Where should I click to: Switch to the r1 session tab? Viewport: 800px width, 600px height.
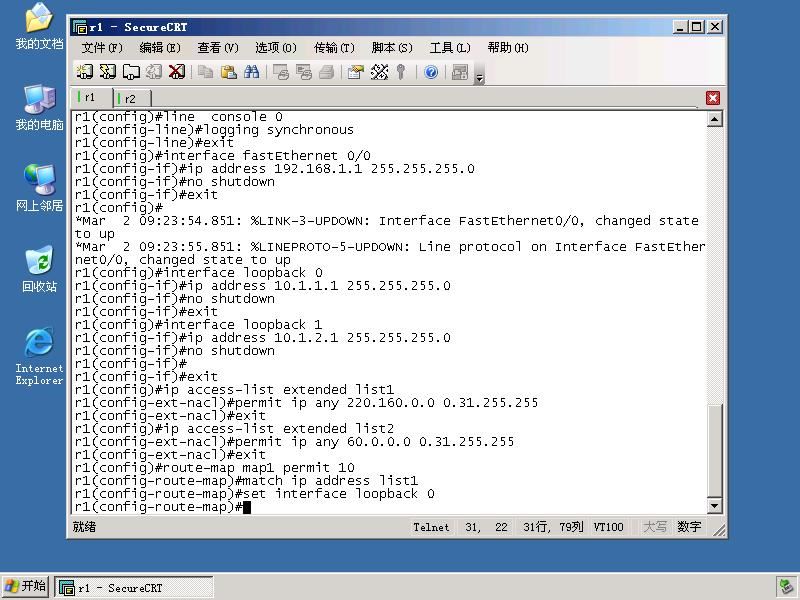pyautogui.click(x=91, y=97)
